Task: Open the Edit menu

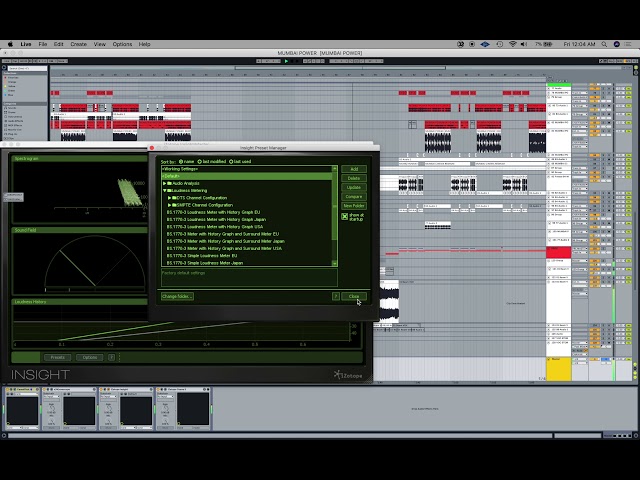Action: click(x=58, y=44)
